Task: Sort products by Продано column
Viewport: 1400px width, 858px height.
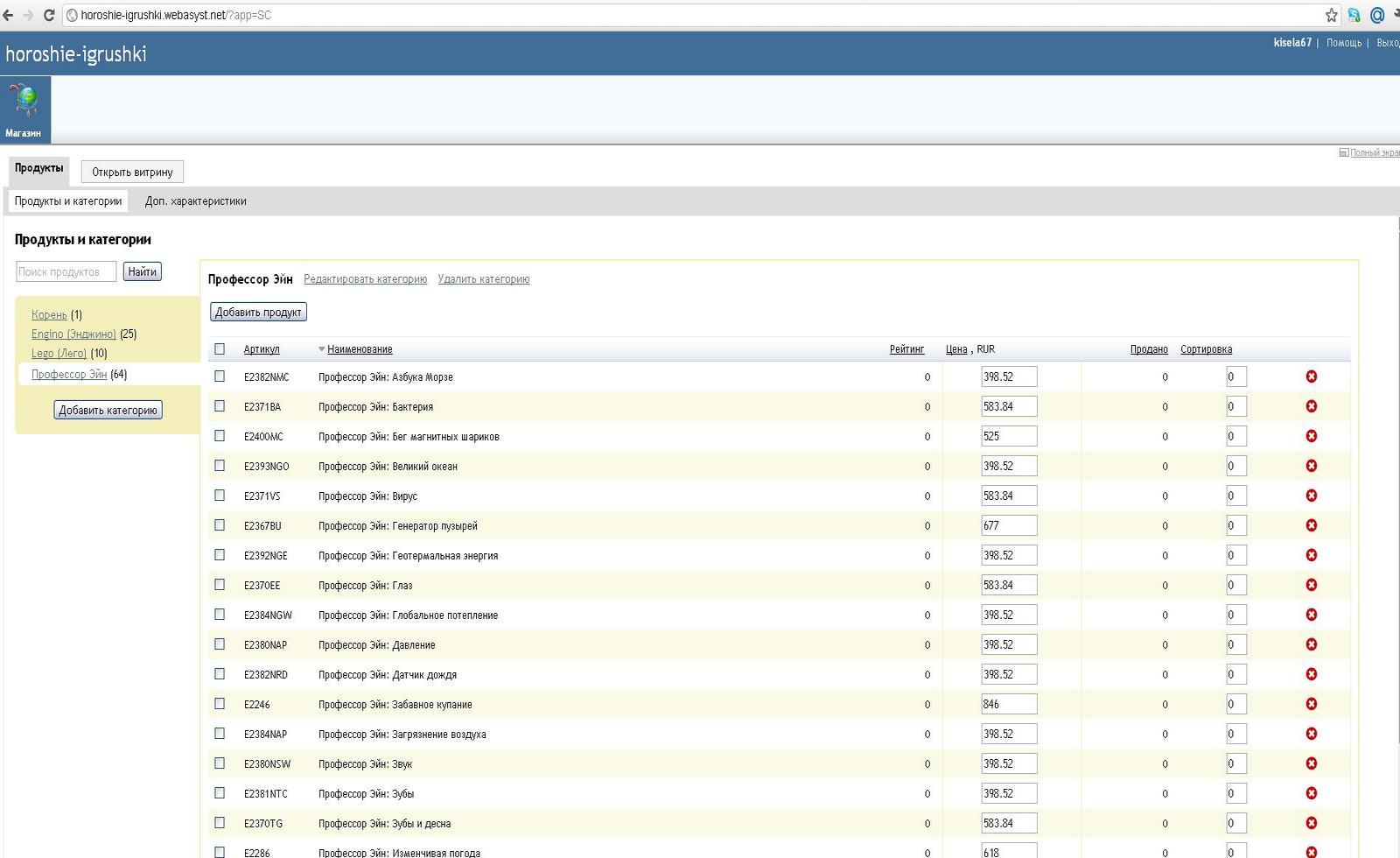Action: click(x=1149, y=349)
